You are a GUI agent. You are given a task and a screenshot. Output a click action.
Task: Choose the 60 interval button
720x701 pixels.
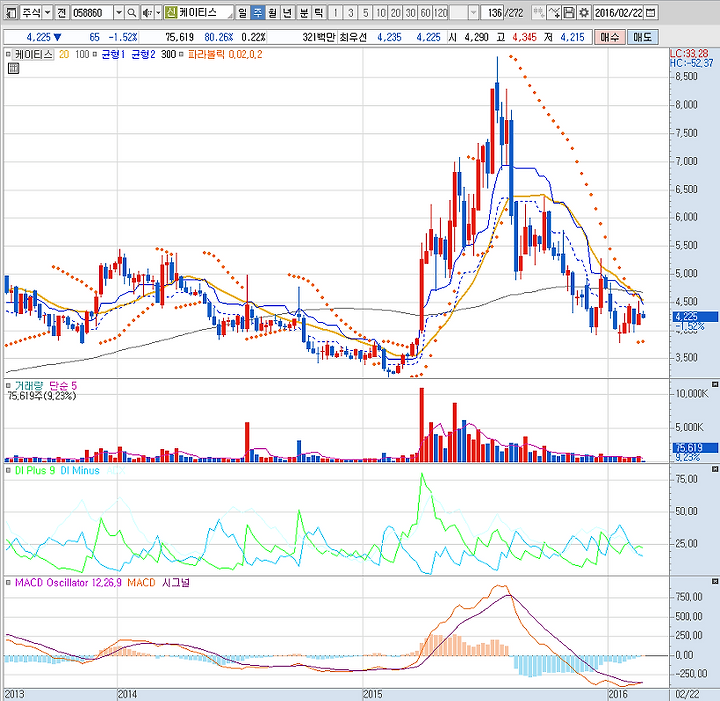(x=426, y=12)
